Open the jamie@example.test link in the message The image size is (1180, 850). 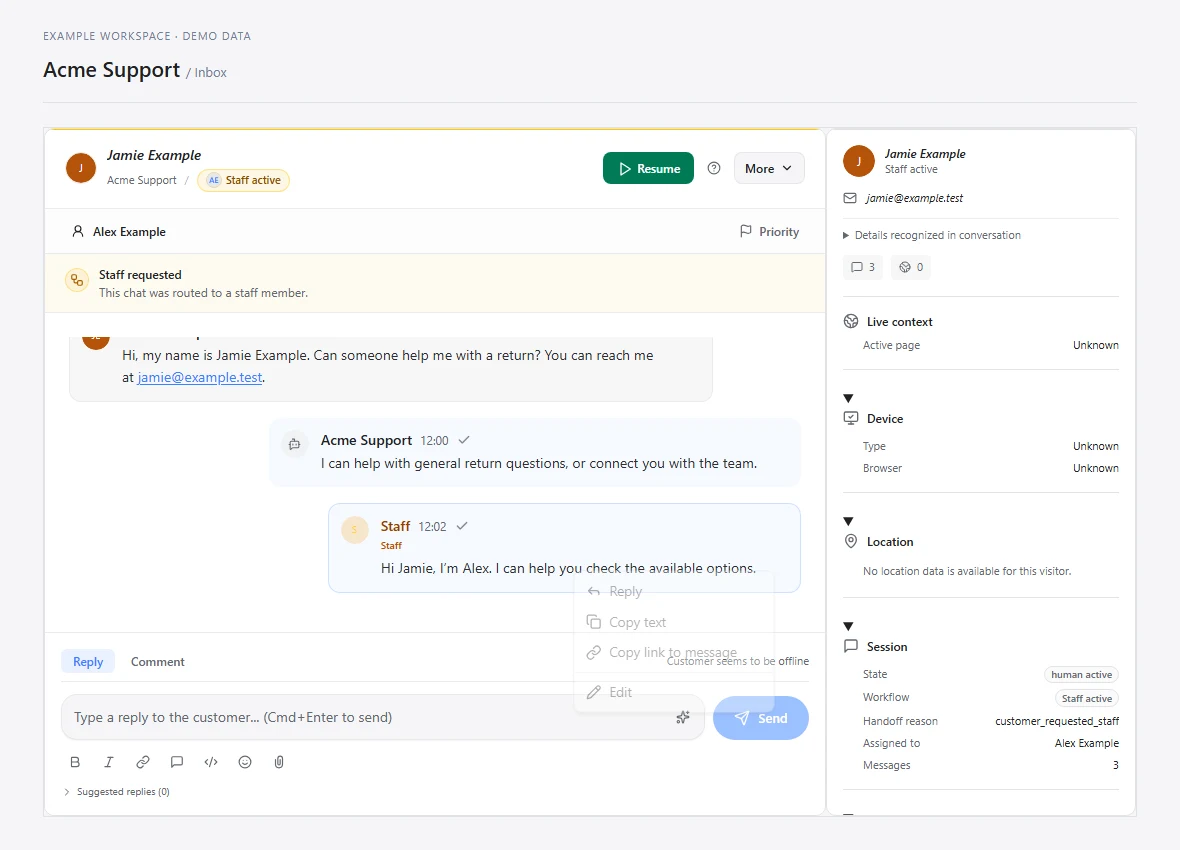click(x=199, y=377)
